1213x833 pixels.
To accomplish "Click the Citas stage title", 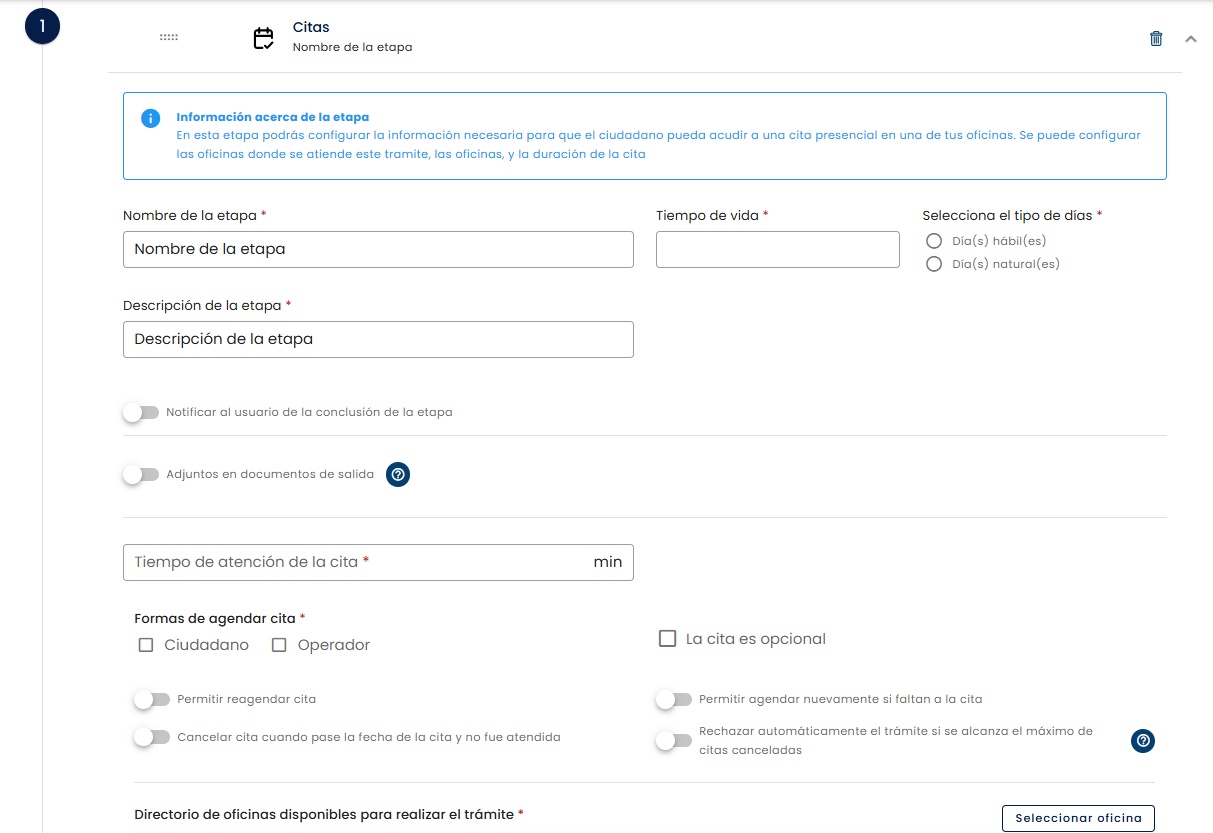I will 311,27.
